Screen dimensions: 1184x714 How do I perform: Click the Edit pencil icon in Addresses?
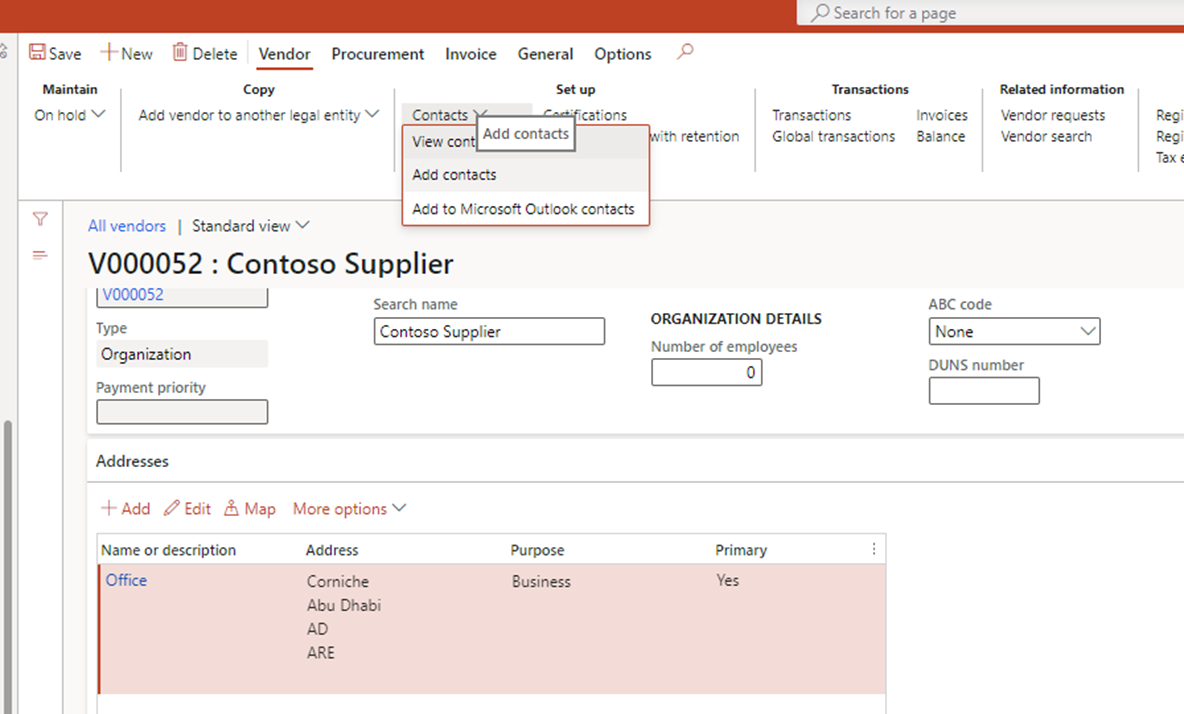[172, 509]
